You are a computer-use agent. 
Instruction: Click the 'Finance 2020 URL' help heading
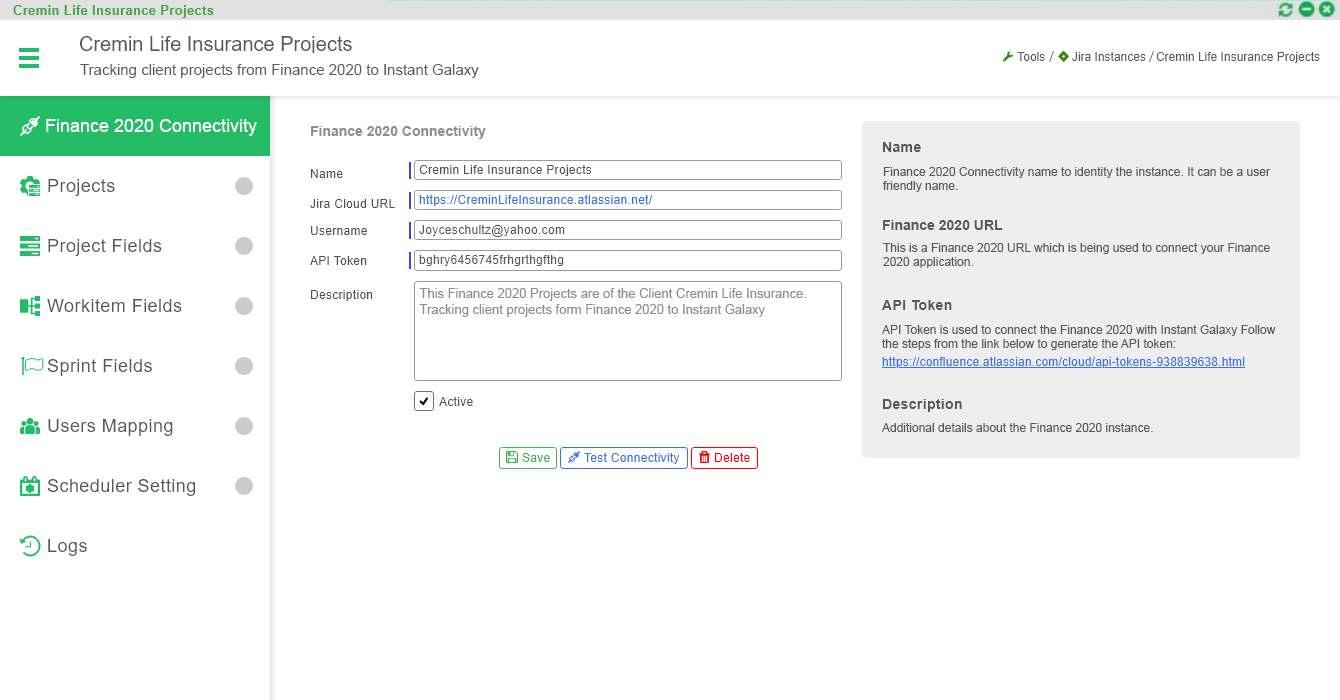click(x=942, y=225)
